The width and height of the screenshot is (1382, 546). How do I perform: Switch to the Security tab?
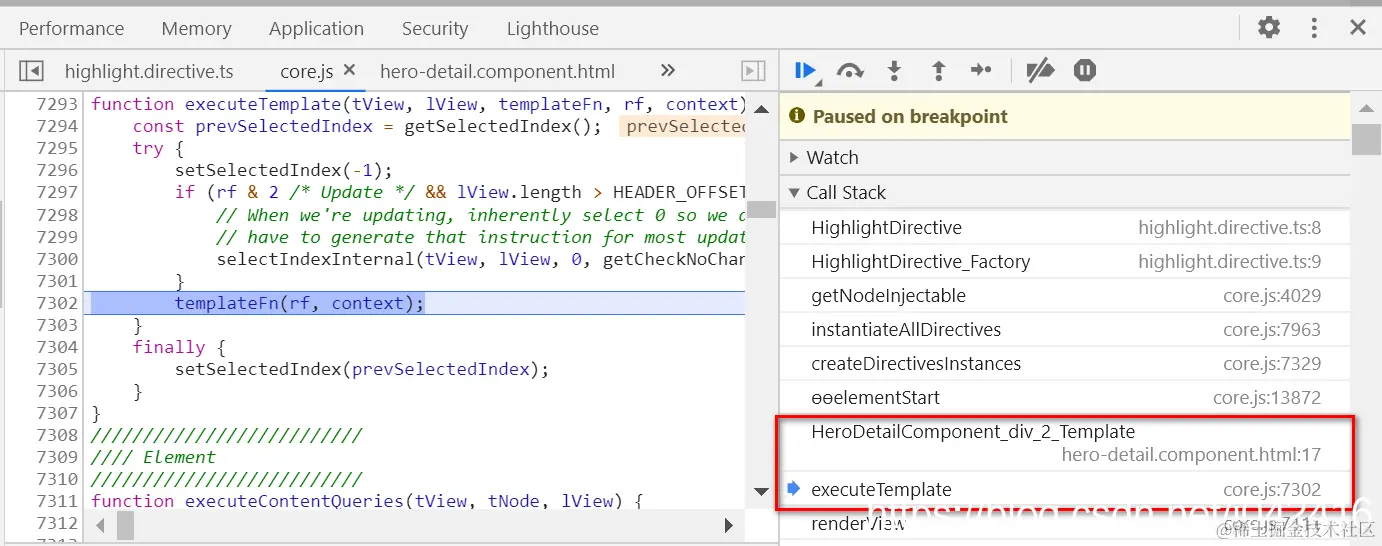pyautogui.click(x=435, y=29)
